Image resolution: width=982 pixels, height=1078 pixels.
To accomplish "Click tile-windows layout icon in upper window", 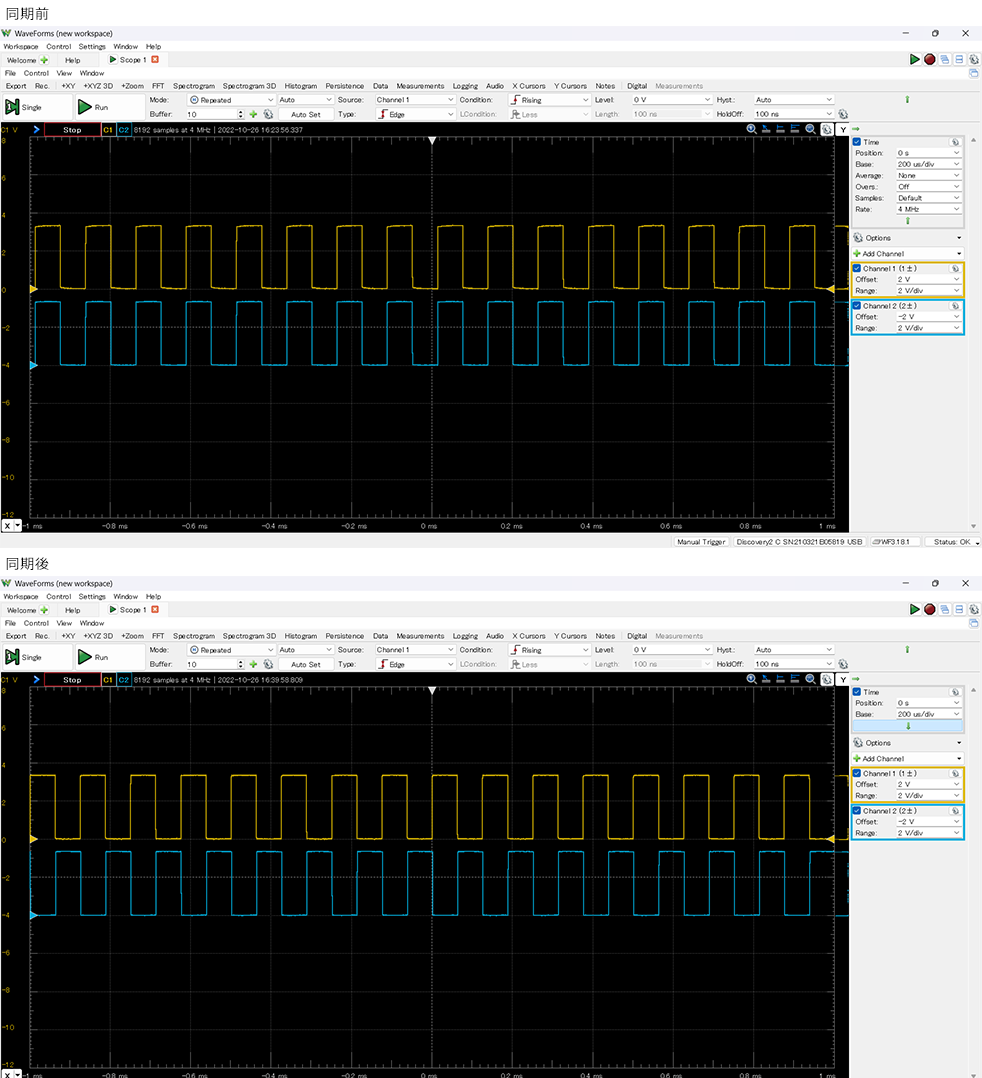I will pos(959,60).
